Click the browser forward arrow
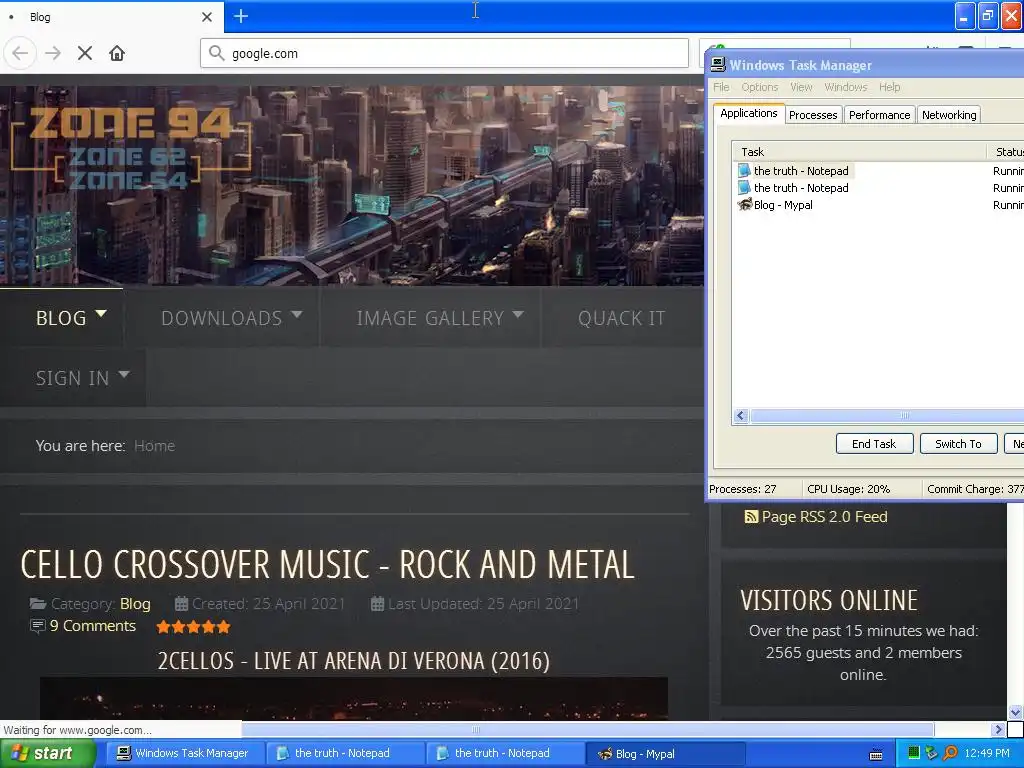The image size is (1024, 768). click(53, 53)
